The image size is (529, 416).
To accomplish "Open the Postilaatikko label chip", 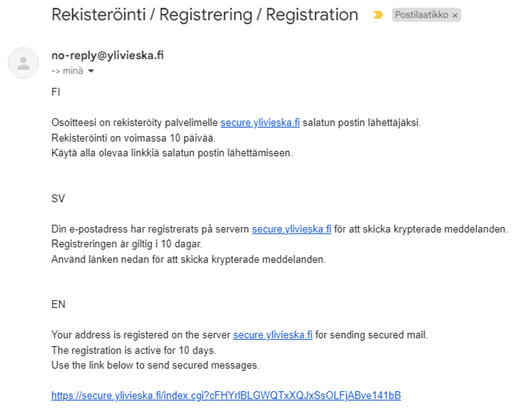I will [421, 15].
